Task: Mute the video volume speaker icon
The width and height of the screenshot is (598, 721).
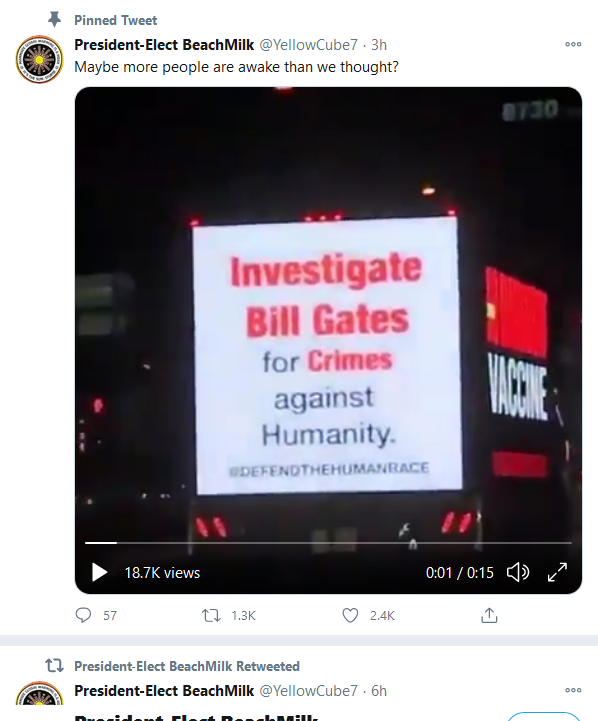Action: point(518,572)
